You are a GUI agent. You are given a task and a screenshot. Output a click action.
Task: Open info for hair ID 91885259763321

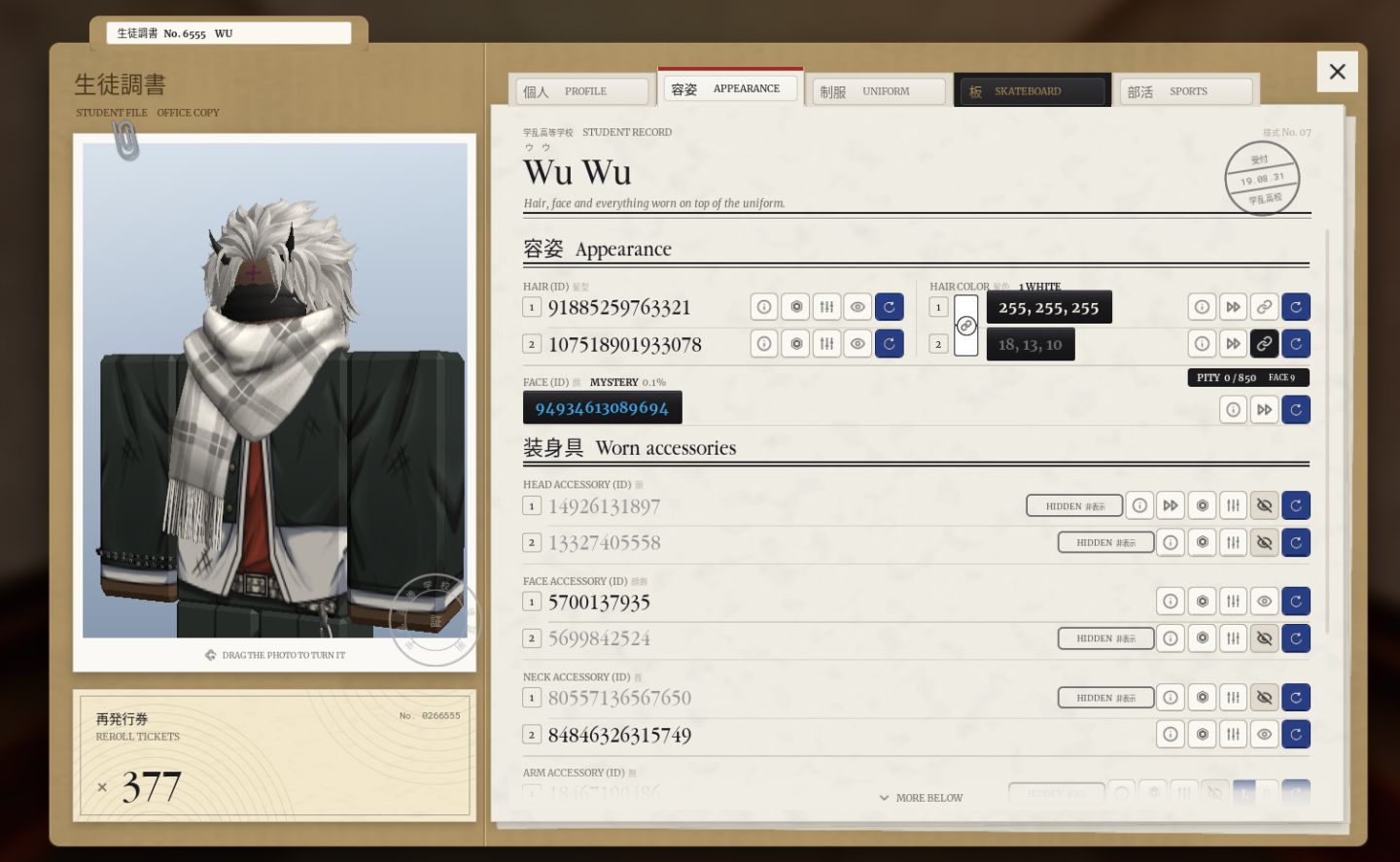764,307
